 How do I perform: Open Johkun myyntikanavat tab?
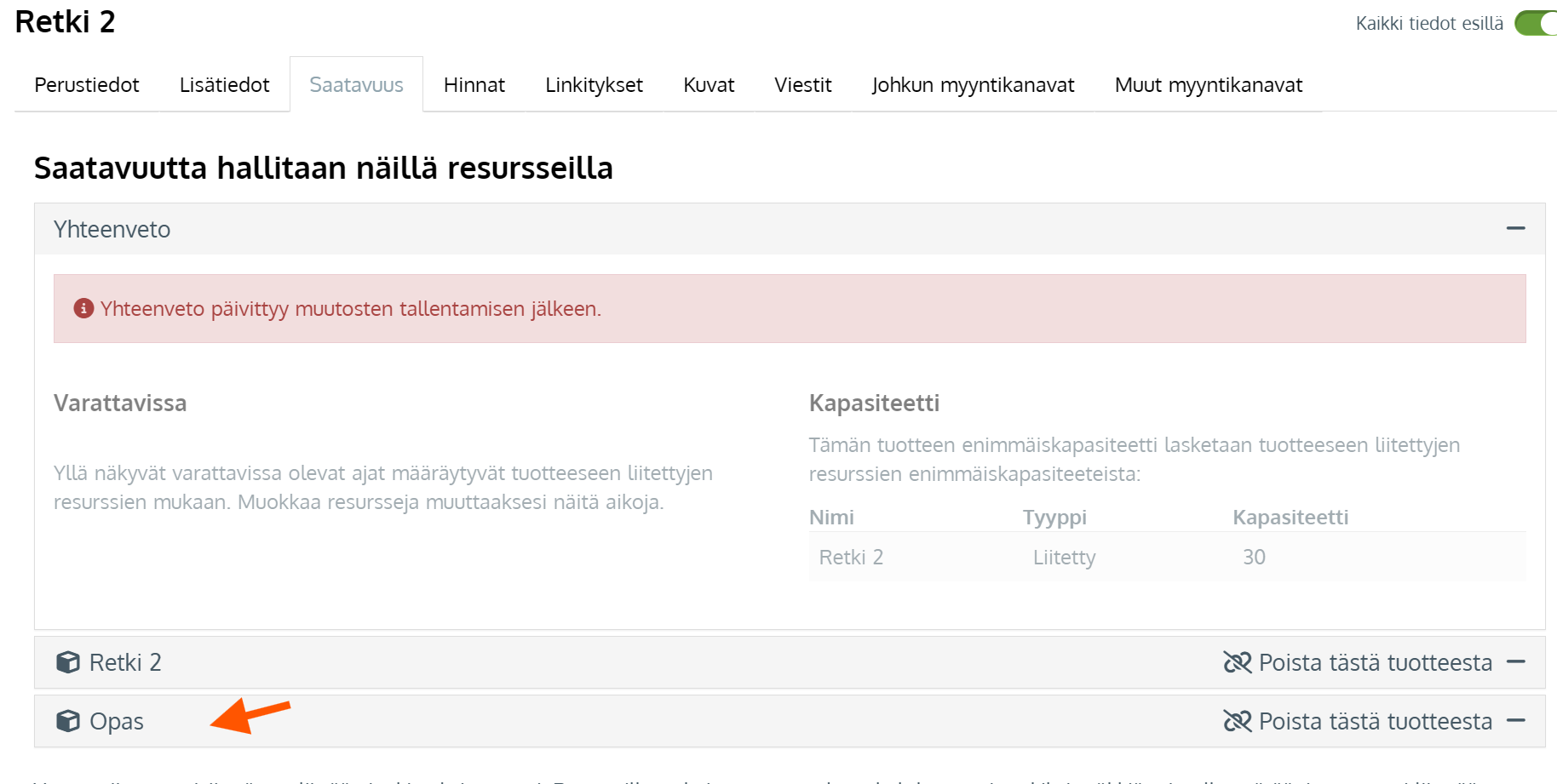pos(973,85)
